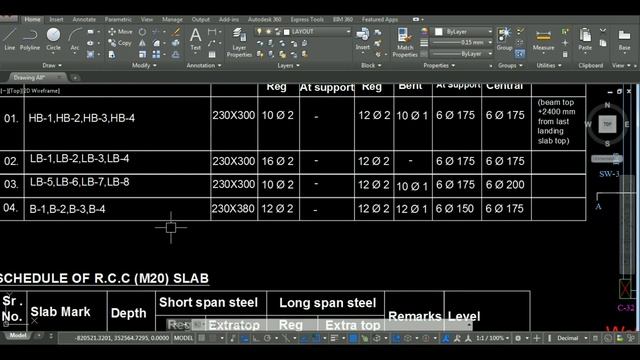Screen dimensions: 640x360
Task: Choose the Rotate tool icon
Action: coord(142,31)
